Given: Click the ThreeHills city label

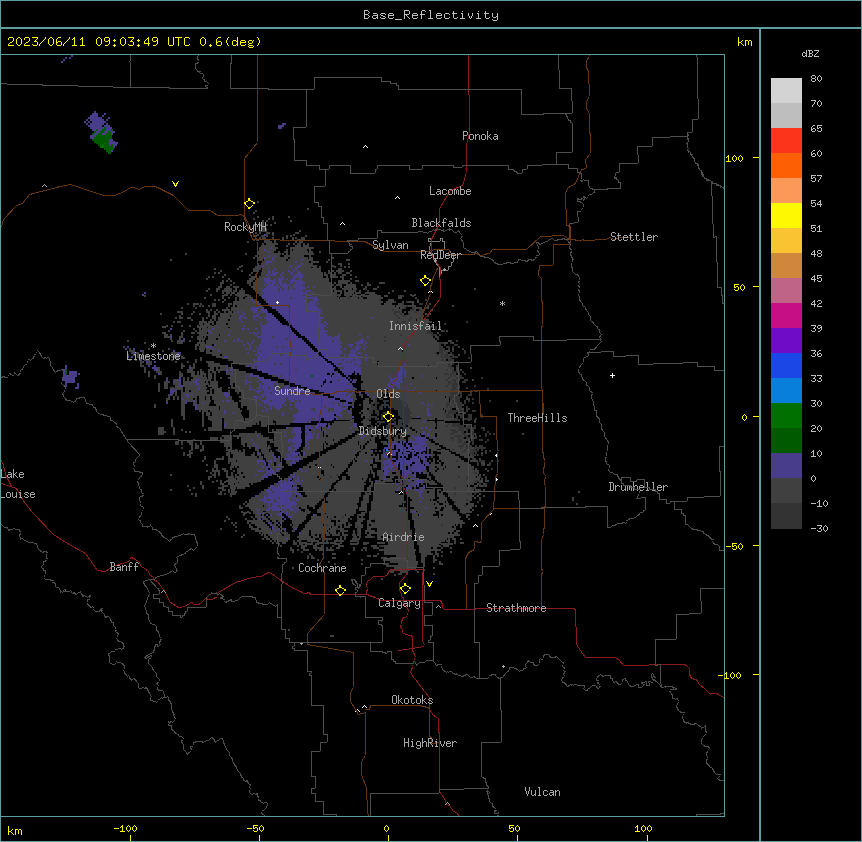Looking at the screenshot, I should click(x=537, y=418).
